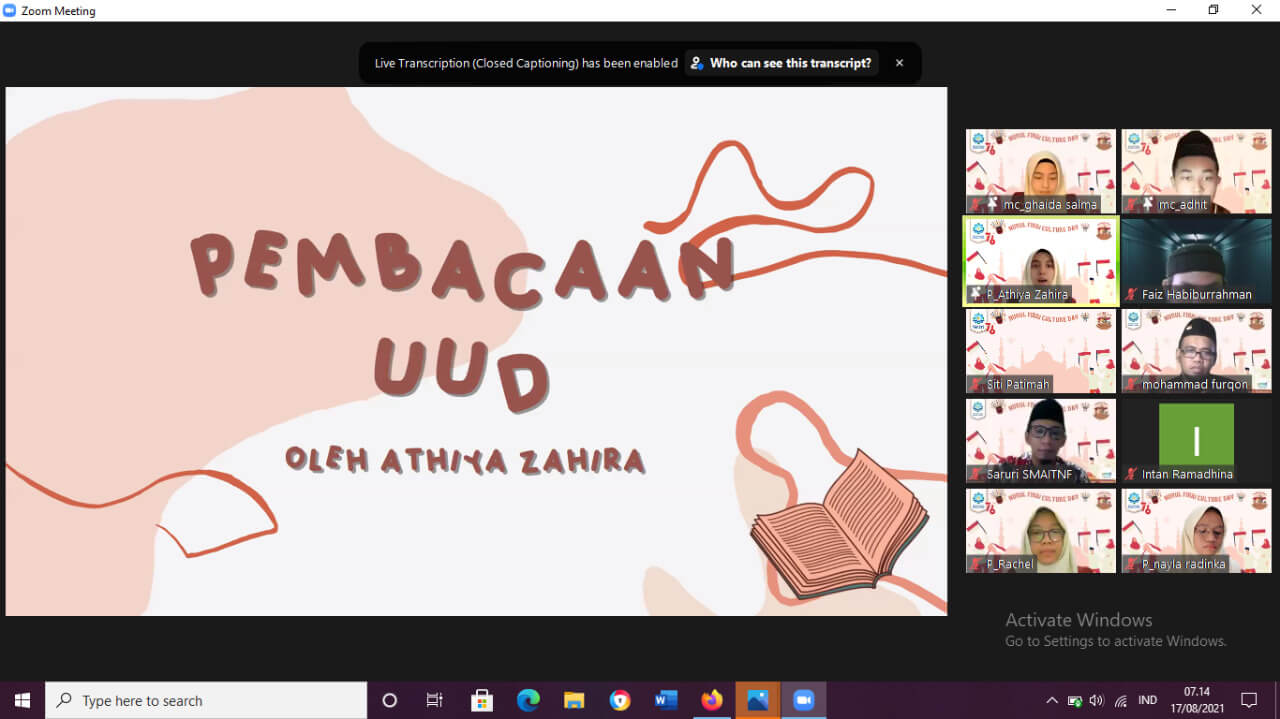
Task: Select Faiz Habiburrahman's video tile
Action: coord(1196,261)
